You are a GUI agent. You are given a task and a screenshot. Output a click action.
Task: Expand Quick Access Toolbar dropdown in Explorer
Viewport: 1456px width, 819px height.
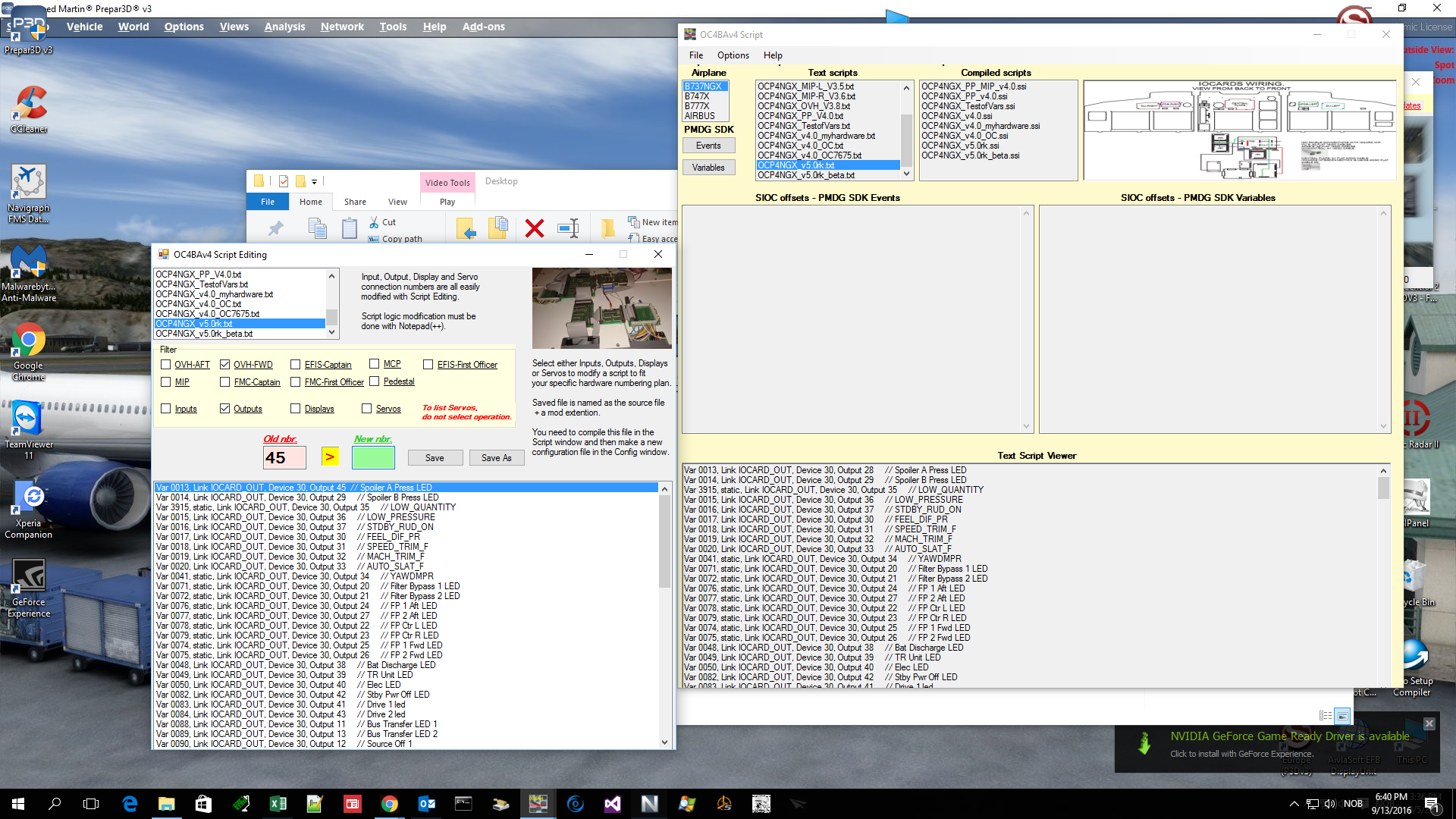pos(314,182)
